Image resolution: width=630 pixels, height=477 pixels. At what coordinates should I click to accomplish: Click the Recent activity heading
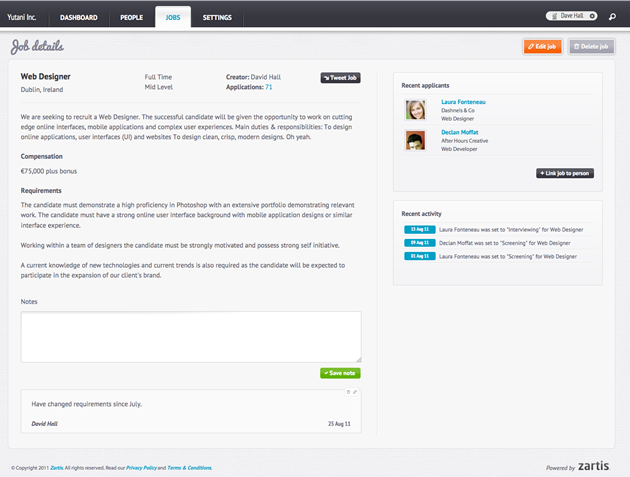coord(421,214)
